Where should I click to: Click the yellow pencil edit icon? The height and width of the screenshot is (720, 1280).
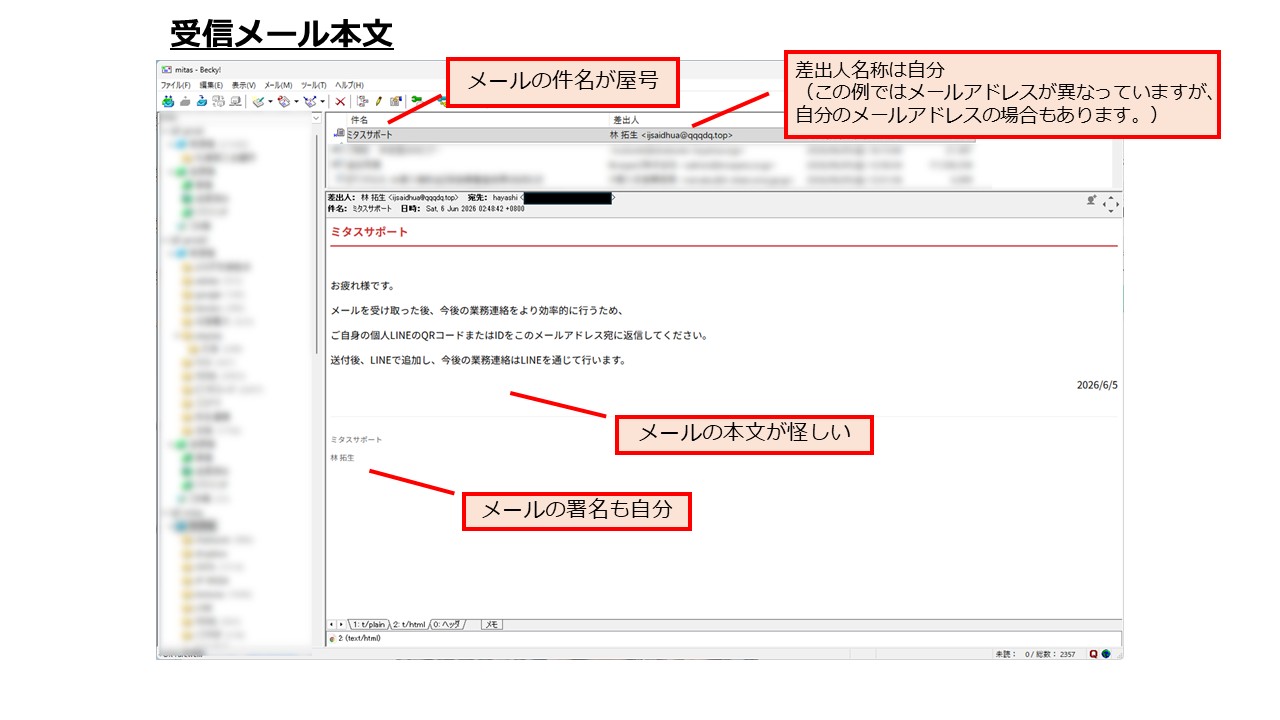point(379,101)
